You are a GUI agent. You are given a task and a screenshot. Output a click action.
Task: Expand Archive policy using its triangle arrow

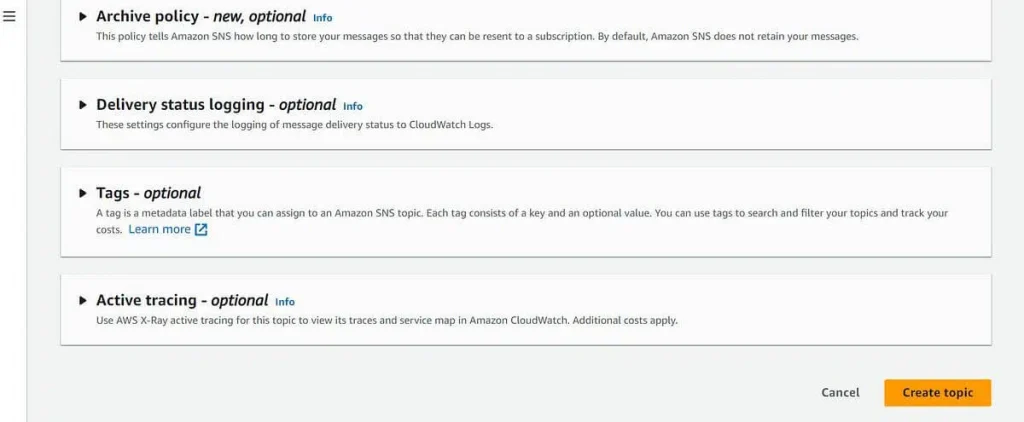[x=82, y=17]
